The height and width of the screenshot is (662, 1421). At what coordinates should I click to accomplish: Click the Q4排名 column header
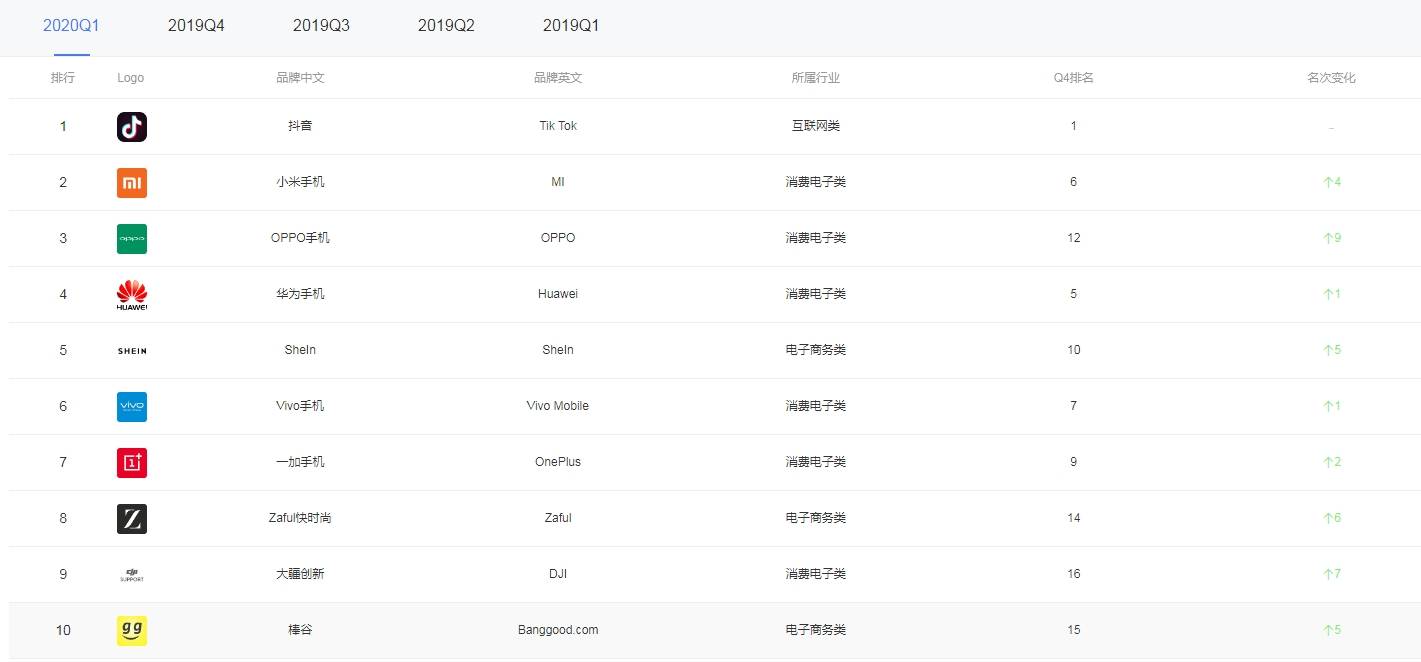pos(1073,78)
